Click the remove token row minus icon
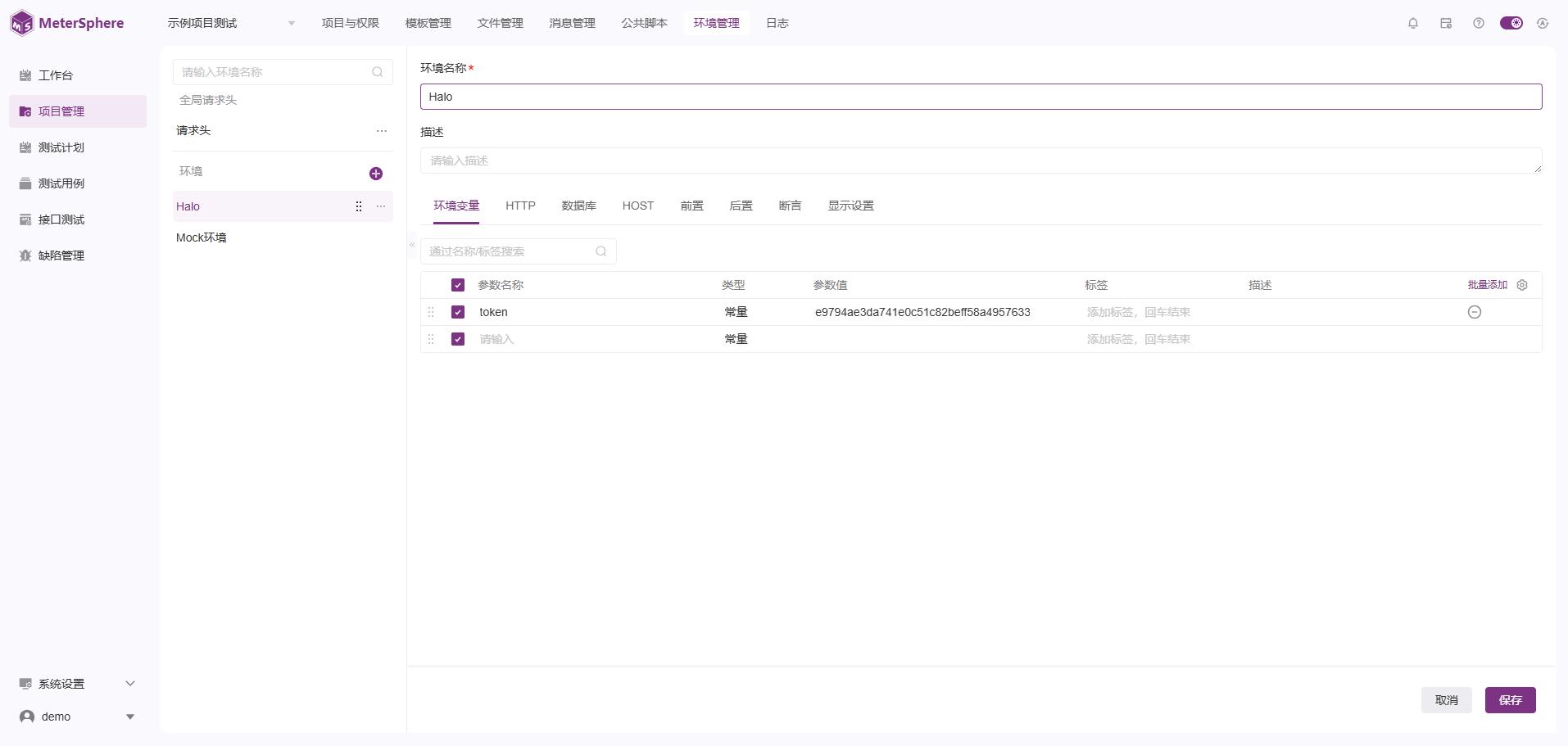The image size is (1568, 746). coord(1474,312)
